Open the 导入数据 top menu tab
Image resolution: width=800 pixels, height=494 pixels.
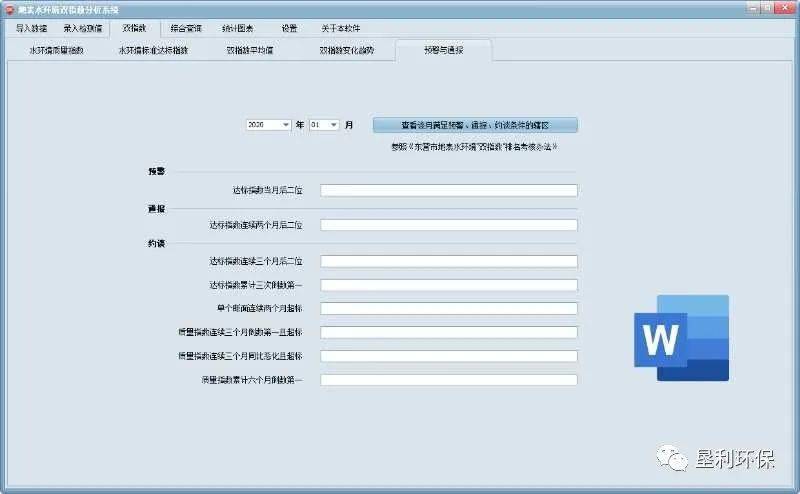coord(31,29)
